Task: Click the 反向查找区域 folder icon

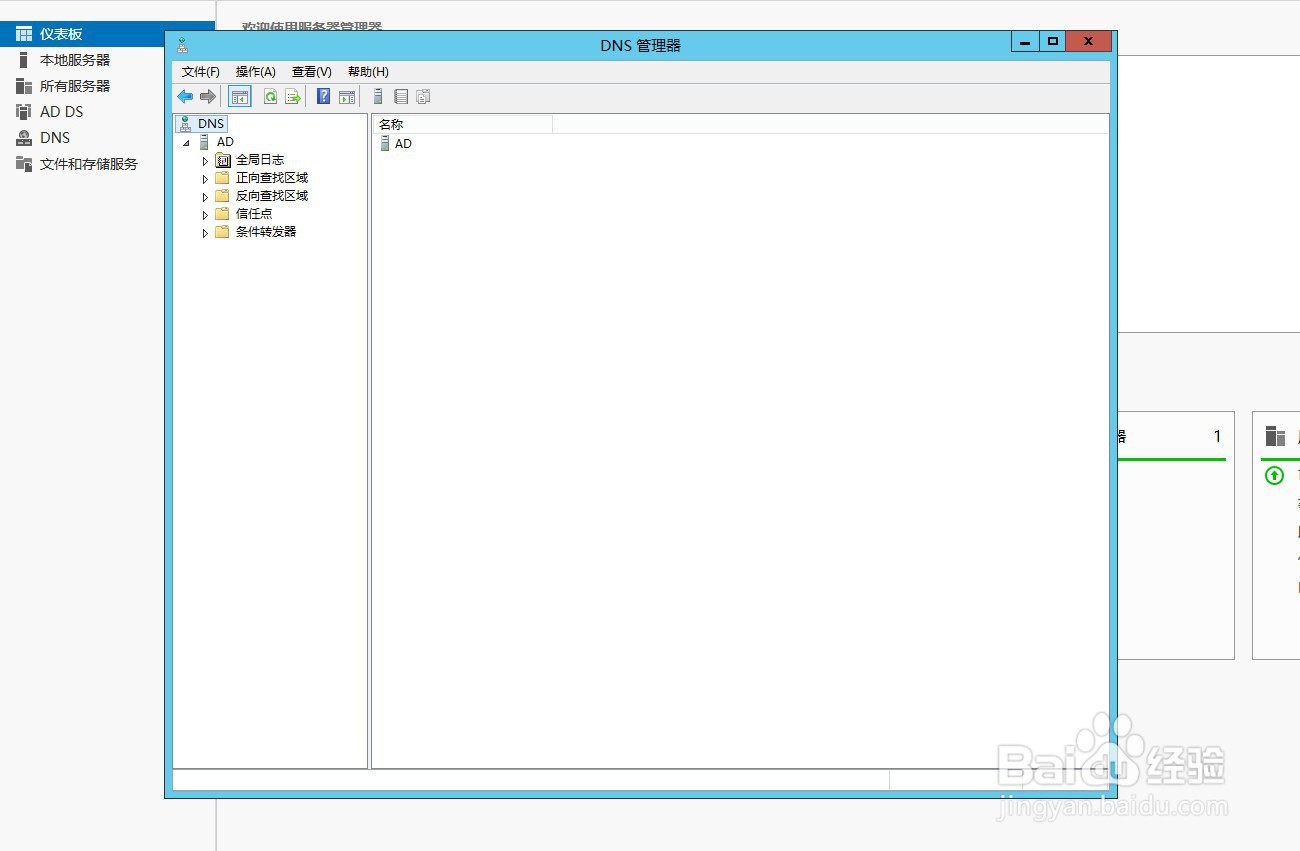Action: pos(223,196)
